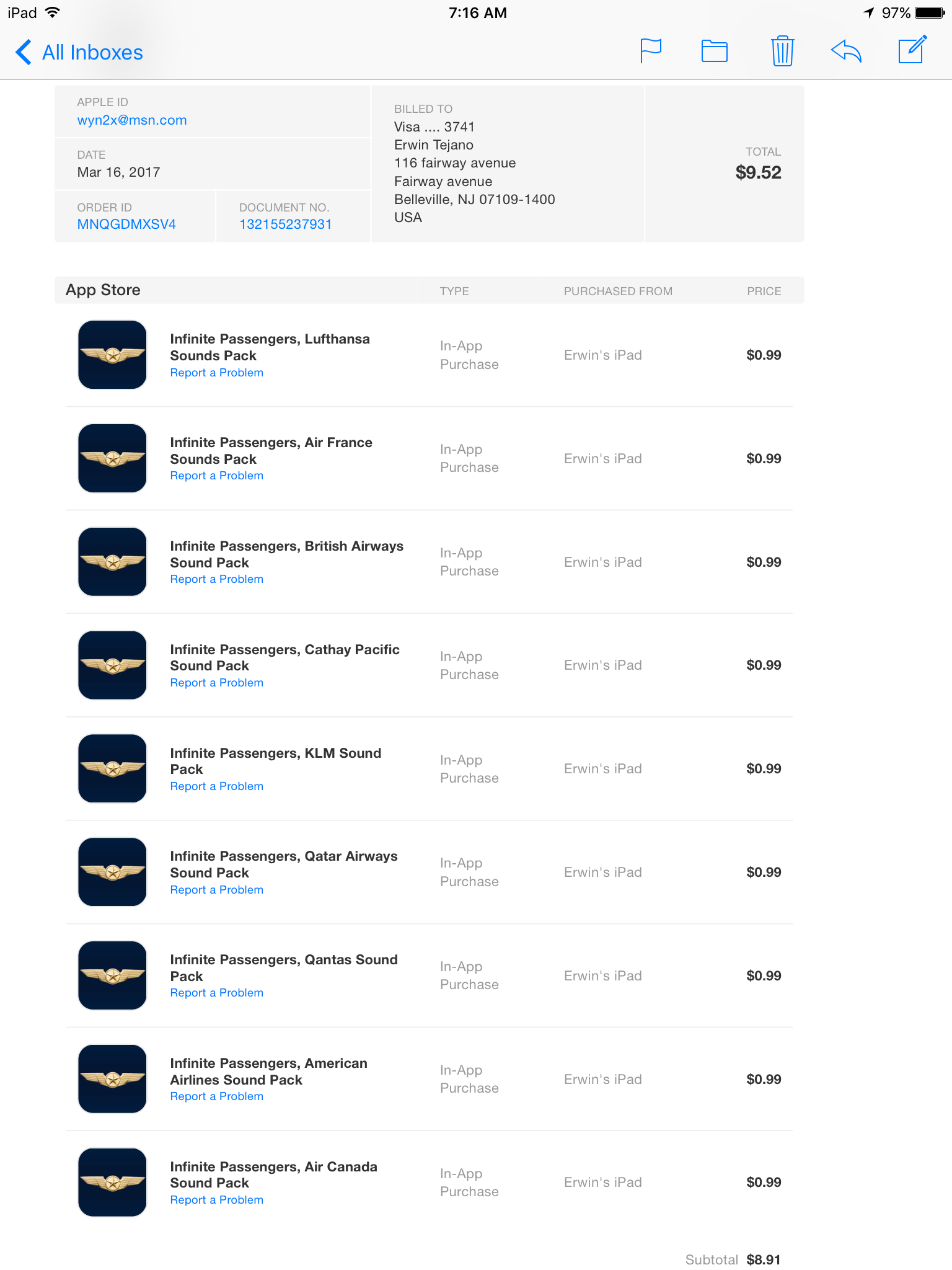The height and width of the screenshot is (1270, 952).
Task: Select title Infinite Passengers, KLM Sound Pack
Action: pyautogui.click(x=276, y=761)
